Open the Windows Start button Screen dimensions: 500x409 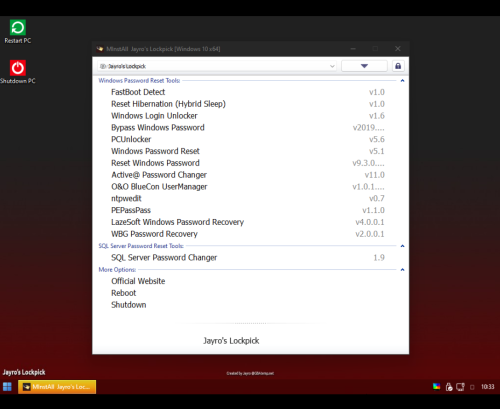coord(7,387)
